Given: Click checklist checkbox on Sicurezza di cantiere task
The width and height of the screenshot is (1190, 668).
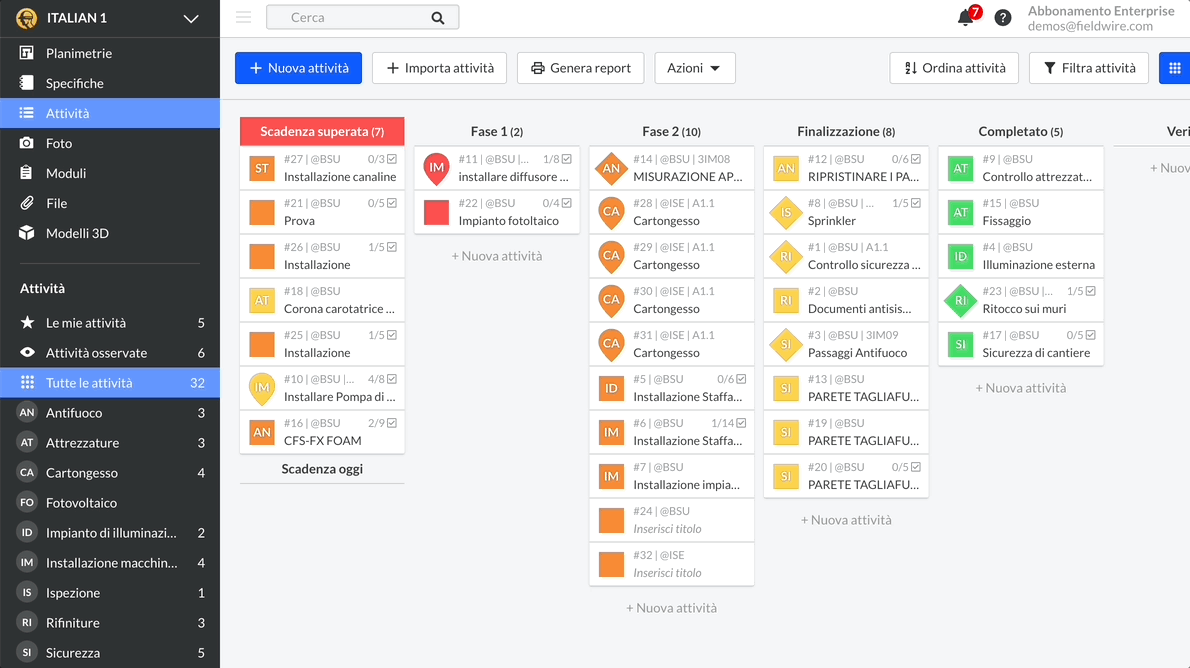Looking at the screenshot, I should click(x=1091, y=335).
